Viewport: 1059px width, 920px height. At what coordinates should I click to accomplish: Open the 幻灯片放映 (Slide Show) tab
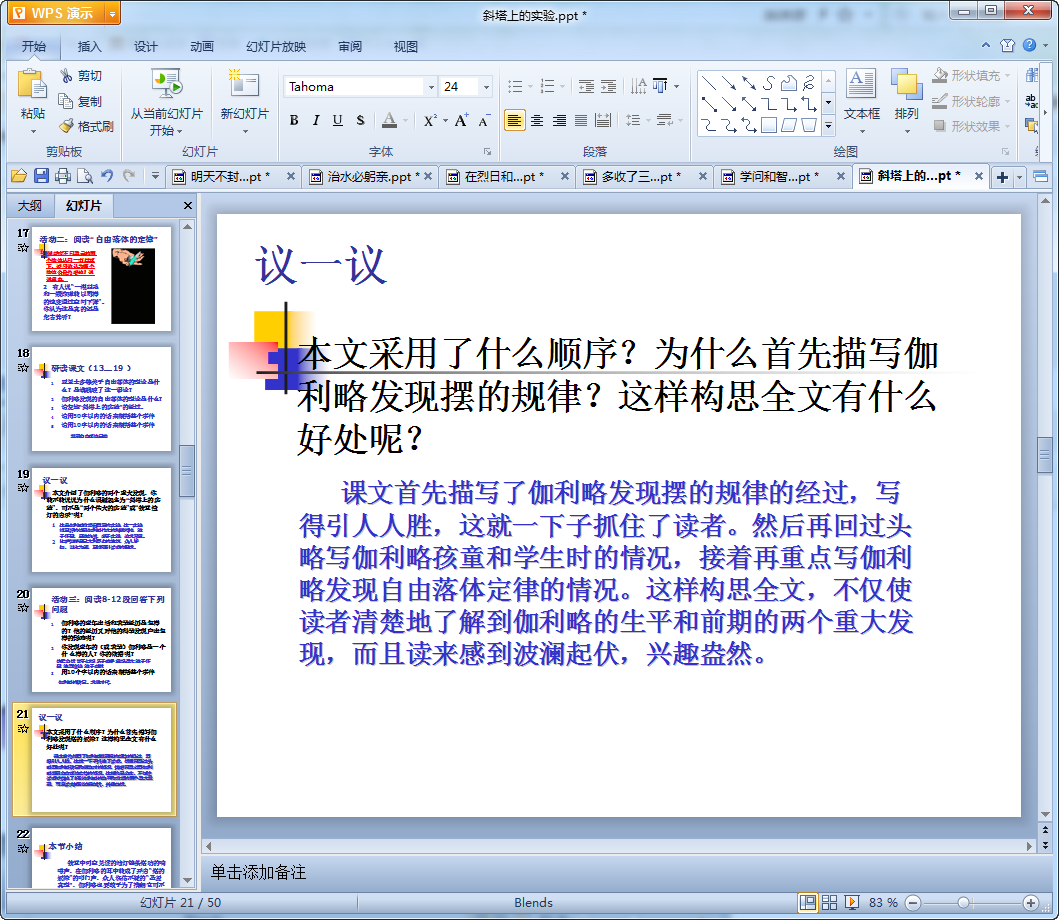point(276,46)
